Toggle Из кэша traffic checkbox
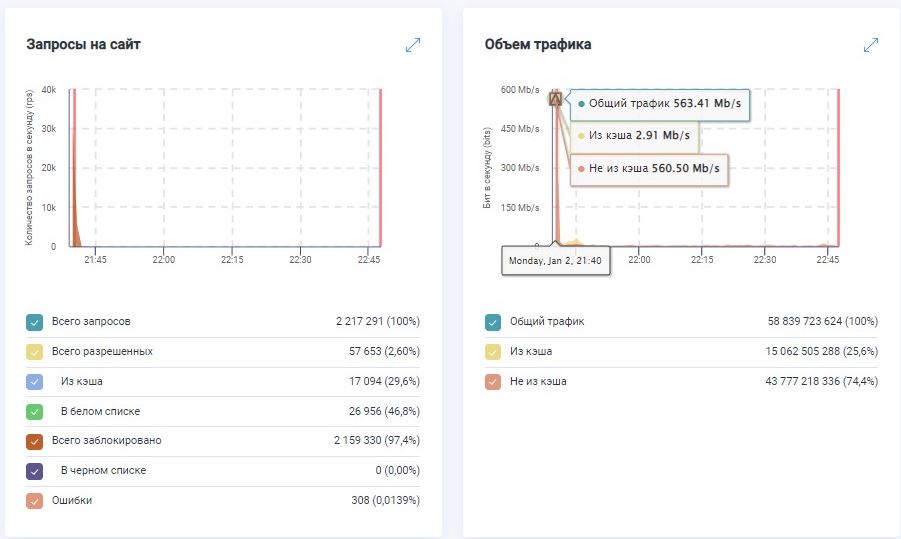Viewport: 901px width, 539px height. (x=492, y=352)
